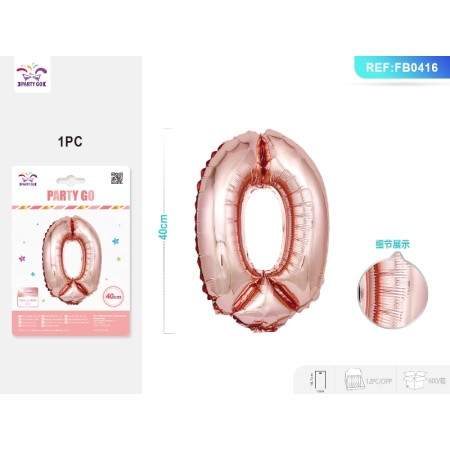Click the small Party Go logo on package card
Image resolution: width=450 pixels, height=450 pixels.
28,179
